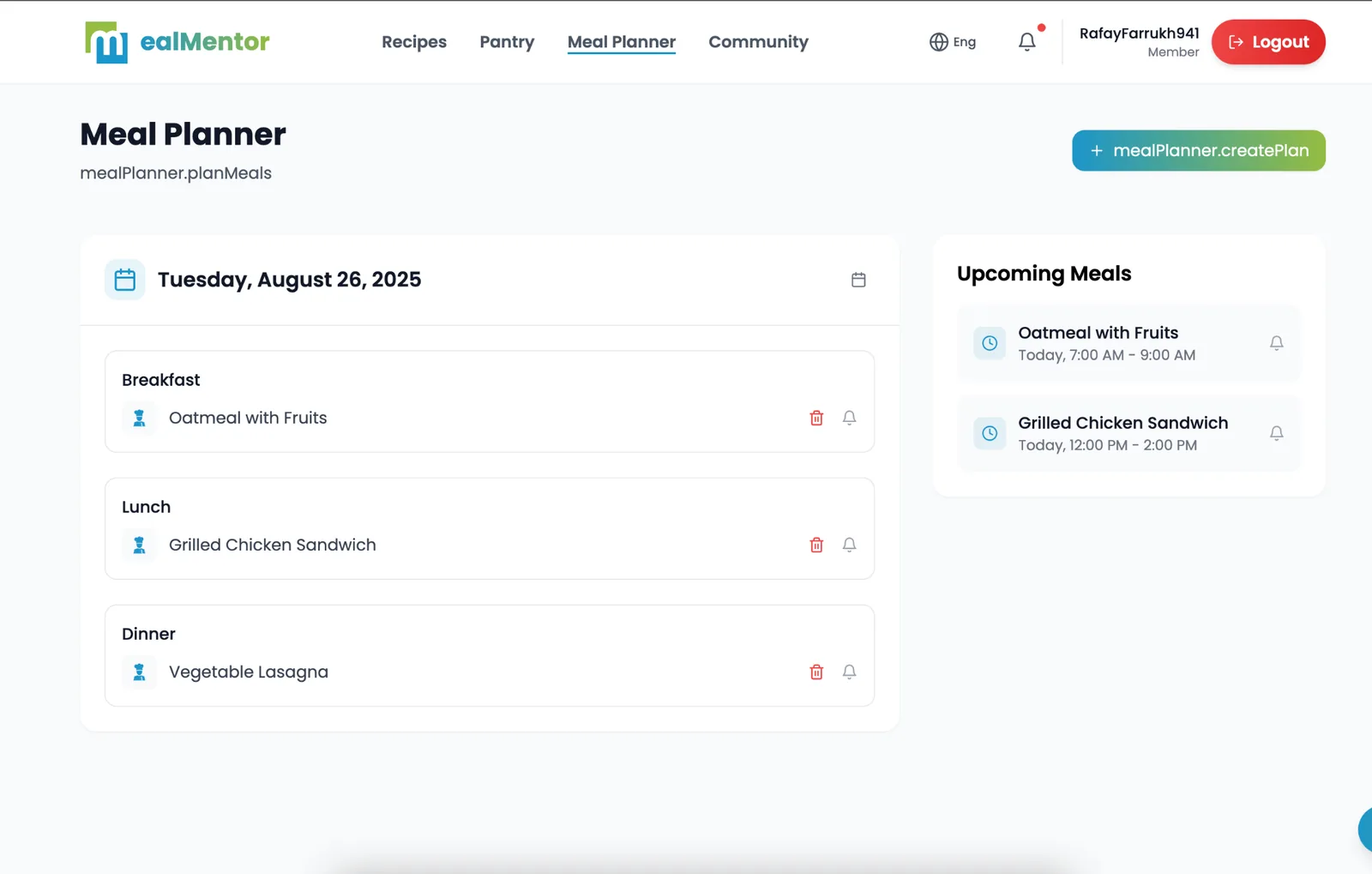Click 'Today, 7:00 AM - 9:00 AM' text

click(1107, 355)
